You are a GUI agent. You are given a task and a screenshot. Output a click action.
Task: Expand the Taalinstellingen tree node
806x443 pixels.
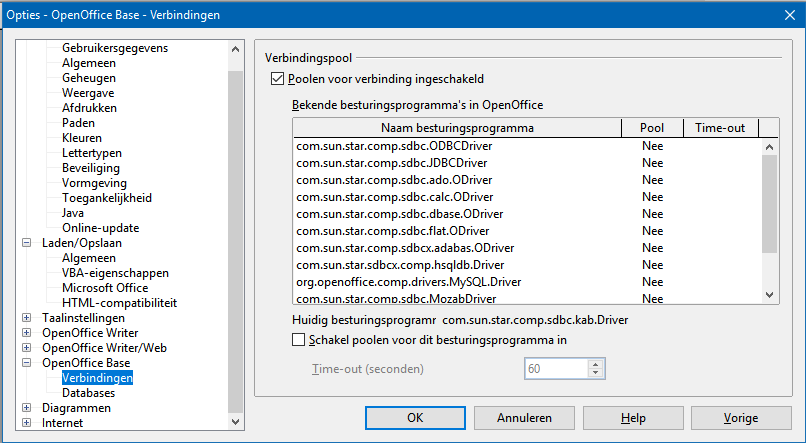click(x=27, y=318)
